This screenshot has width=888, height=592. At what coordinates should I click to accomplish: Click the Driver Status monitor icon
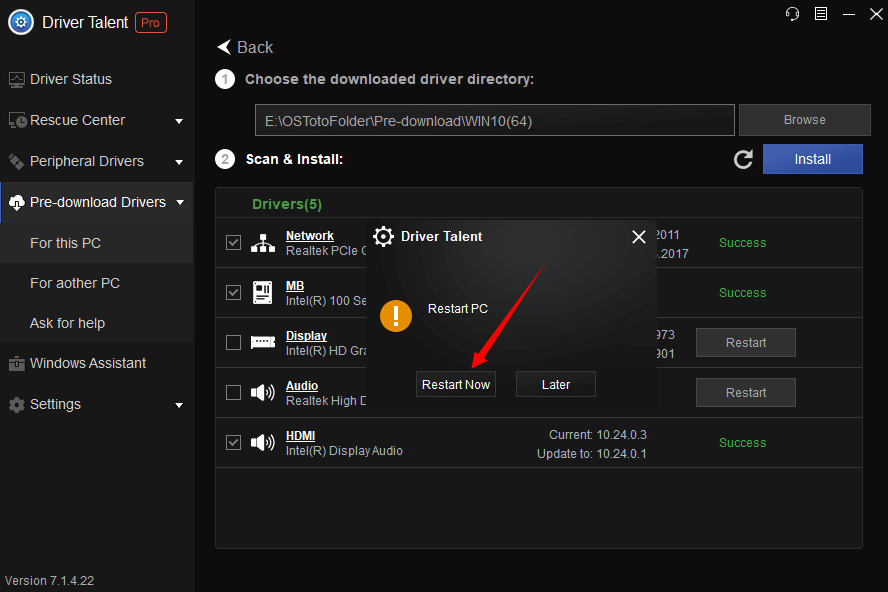[16, 80]
